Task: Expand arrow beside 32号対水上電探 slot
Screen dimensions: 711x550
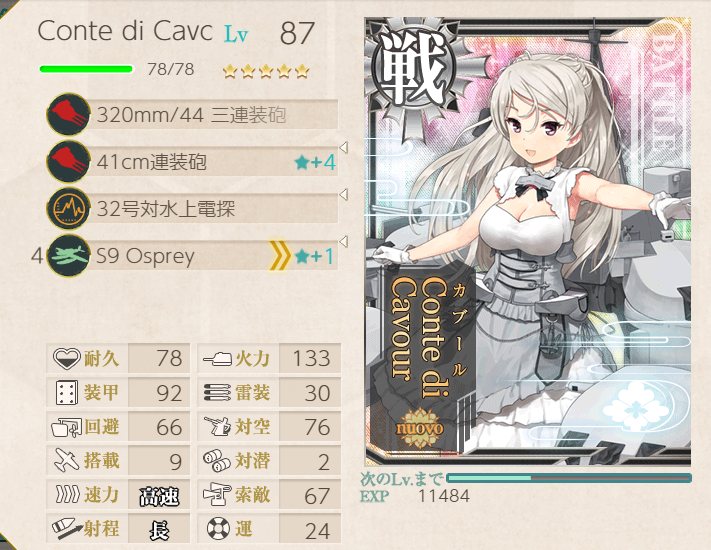Action: coord(344,195)
